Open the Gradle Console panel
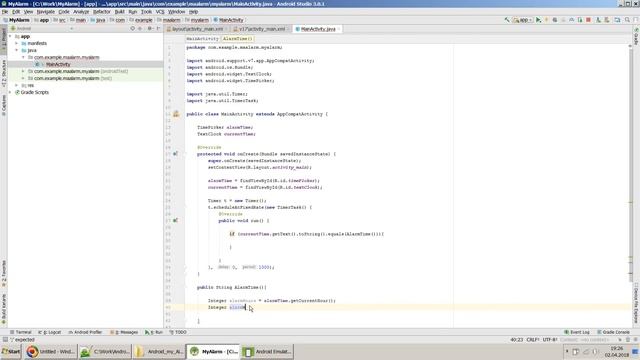Image resolution: width=640 pixels, height=360 pixels. tap(613, 332)
